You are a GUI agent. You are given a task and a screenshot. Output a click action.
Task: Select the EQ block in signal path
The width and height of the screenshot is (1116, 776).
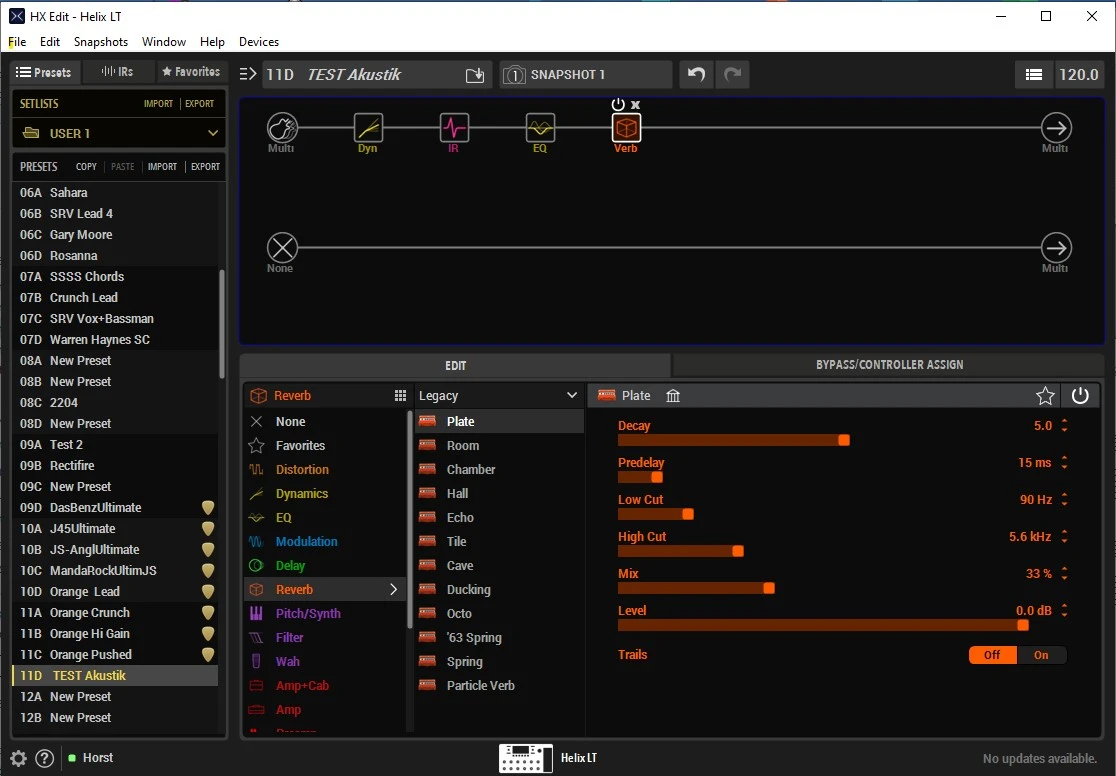[540, 128]
